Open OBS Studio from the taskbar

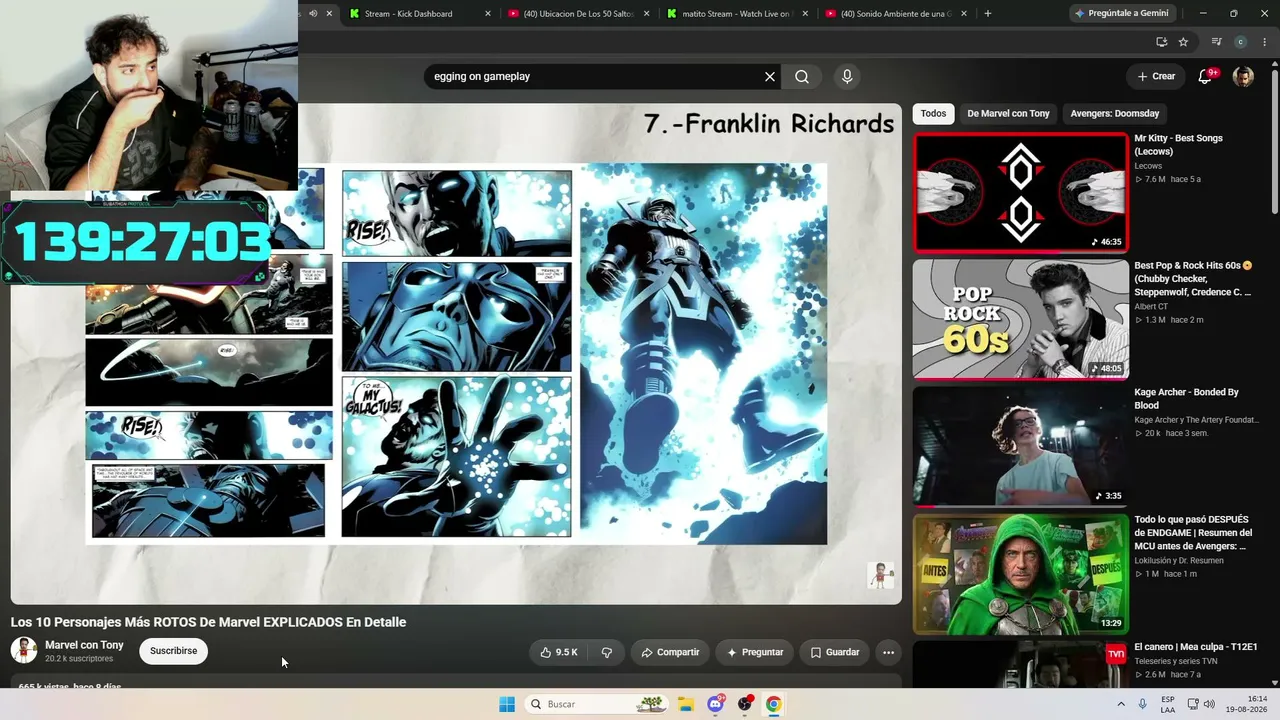pos(745,704)
